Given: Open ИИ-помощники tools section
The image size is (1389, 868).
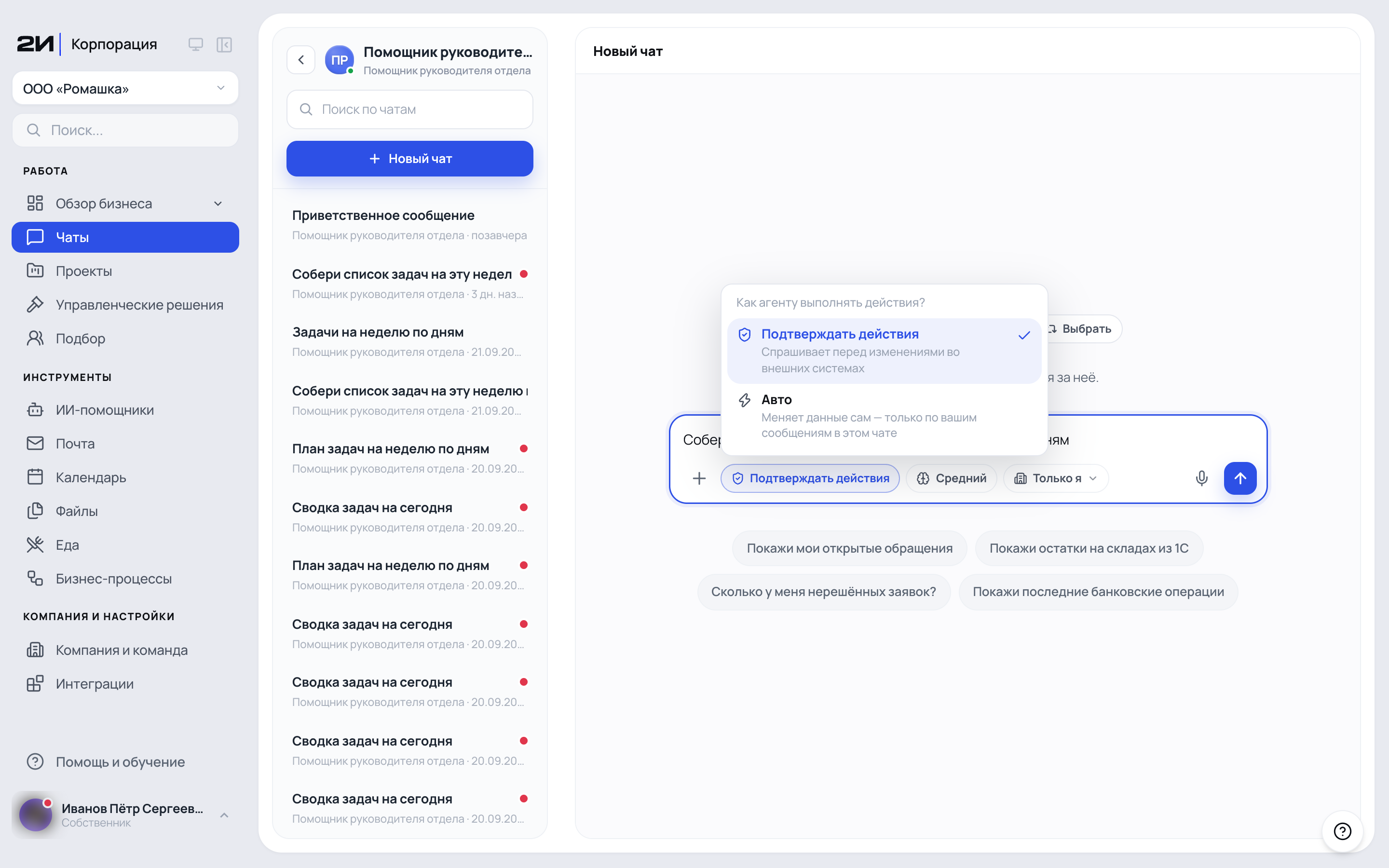Looking at the screenshot, I should tap(125, 410).
